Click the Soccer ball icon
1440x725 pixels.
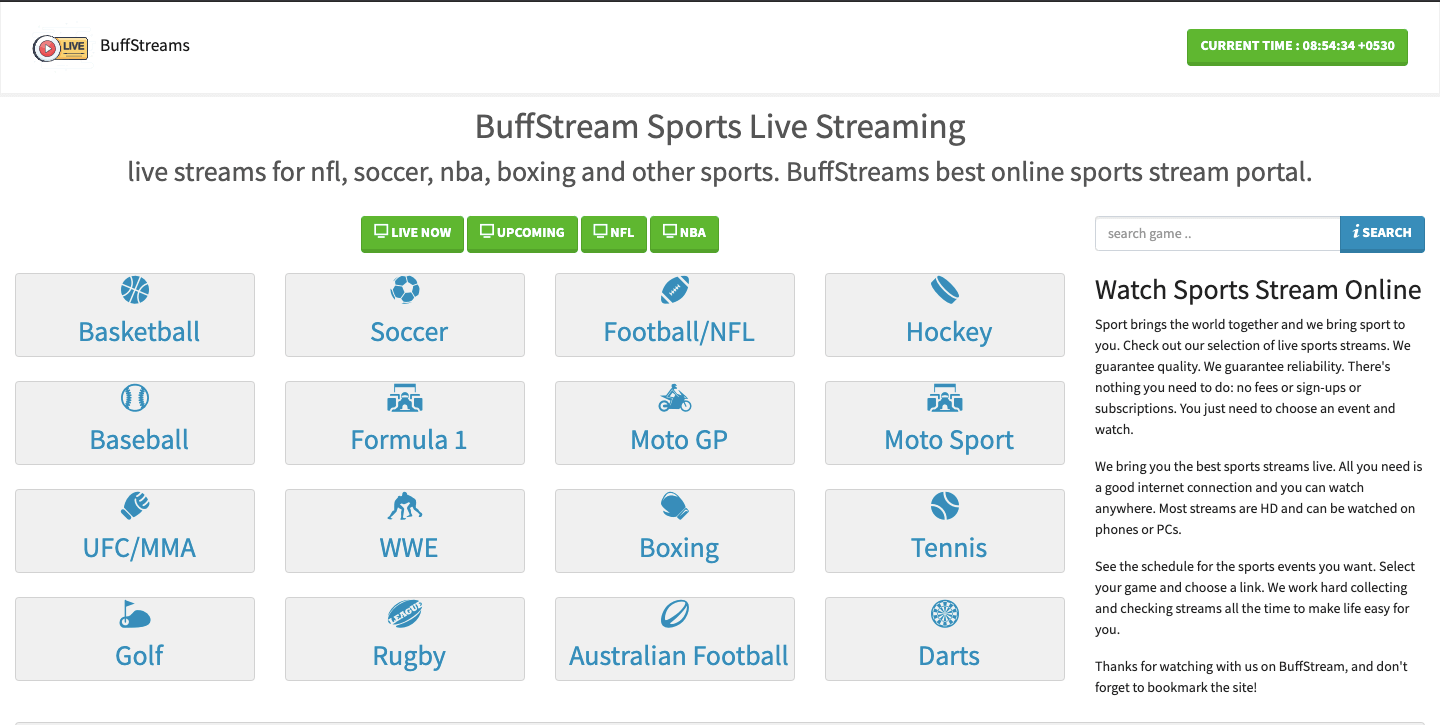(404, 290)
